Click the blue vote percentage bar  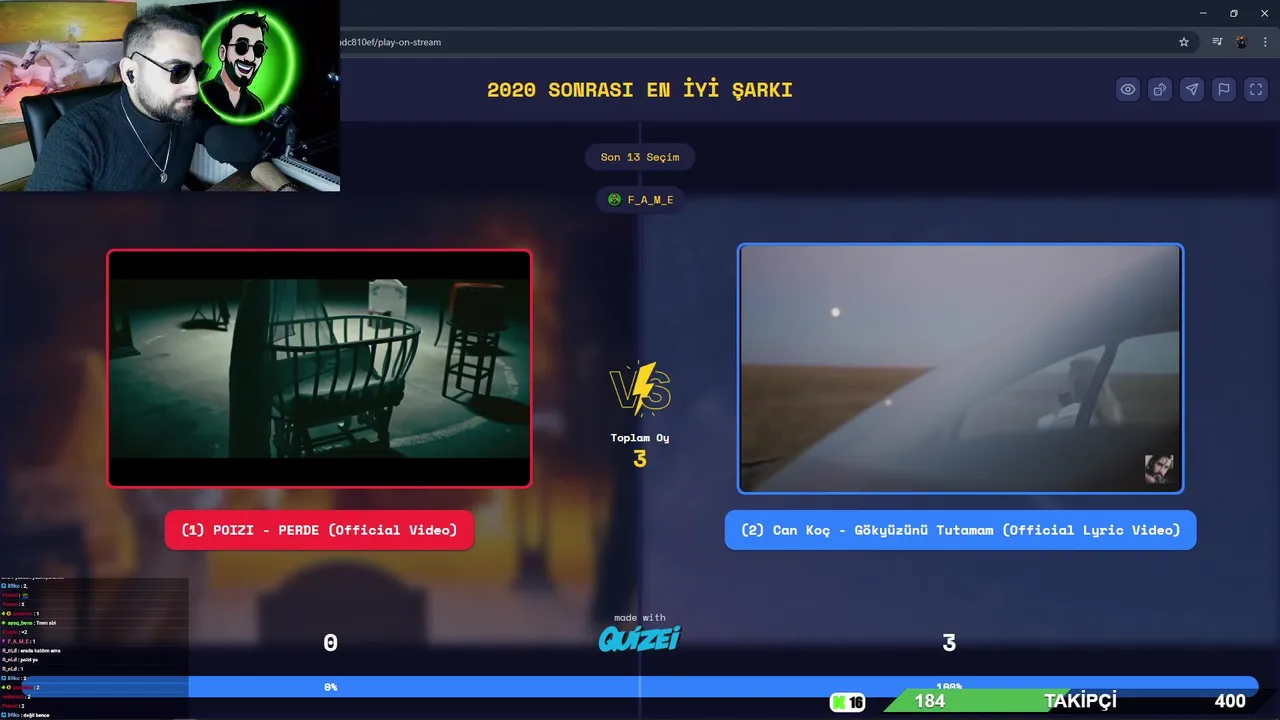coord(640,687)
